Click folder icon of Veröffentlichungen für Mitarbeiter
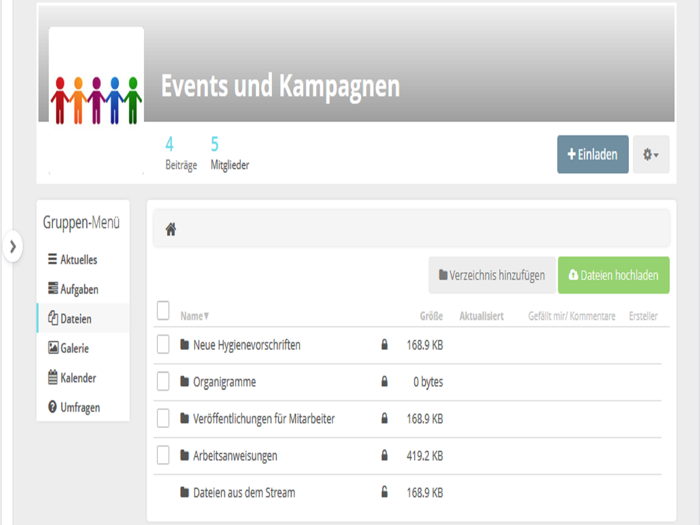Image resolution: width=700 pixels, height=525 pixels. tap(184, 419)
